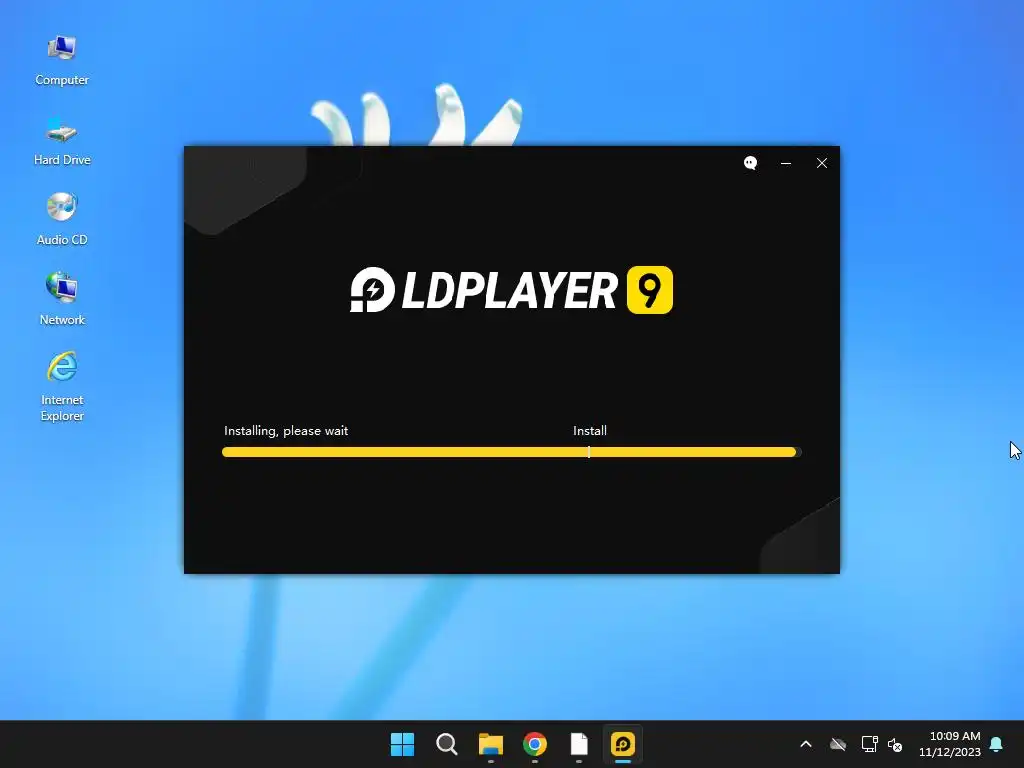Open the notifications bell icon

(x=997, y=744)
